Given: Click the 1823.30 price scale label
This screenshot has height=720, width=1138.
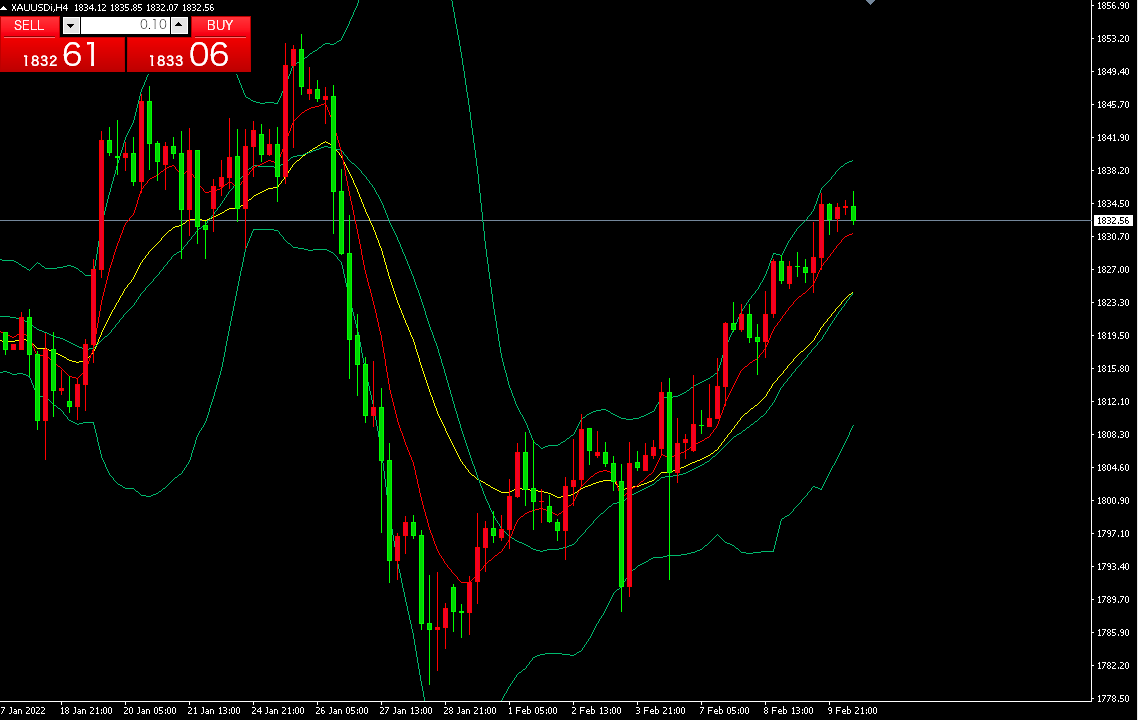Looking at the screenshot, I should click(x=1113, y=303).
